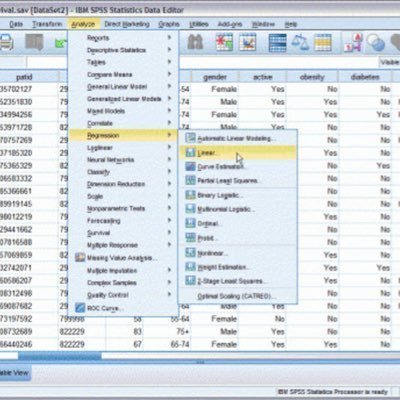
Task: Choose Descriptive Statistics in Analyze menu
Action: click(x=123, y=50)
